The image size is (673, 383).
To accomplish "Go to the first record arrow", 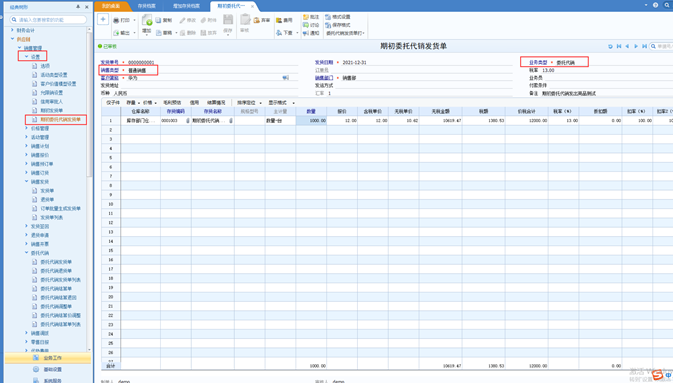I will [619, 46].
